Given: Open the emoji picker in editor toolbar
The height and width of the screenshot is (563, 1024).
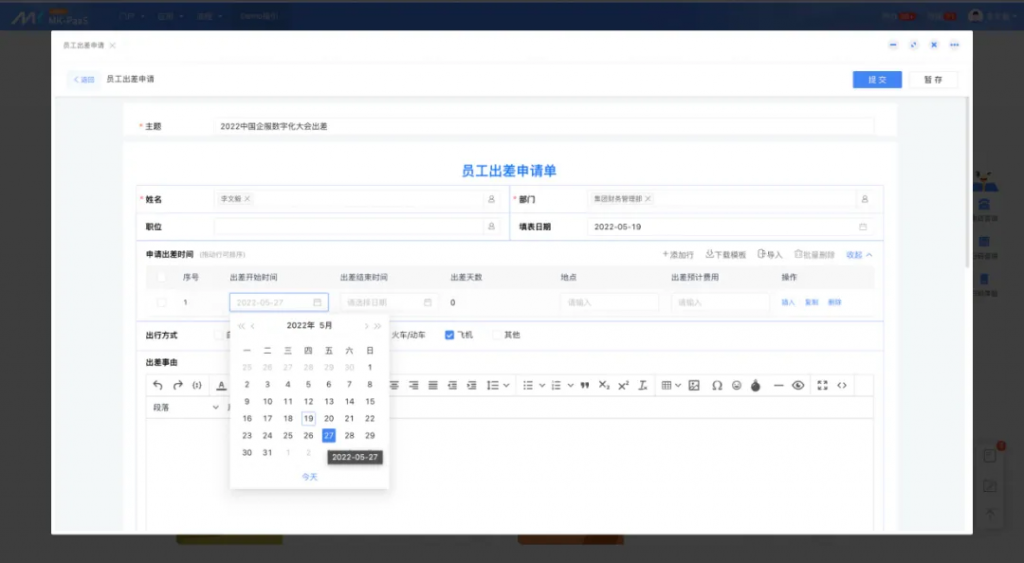Looking at the screenshot, I should (736, 385).
